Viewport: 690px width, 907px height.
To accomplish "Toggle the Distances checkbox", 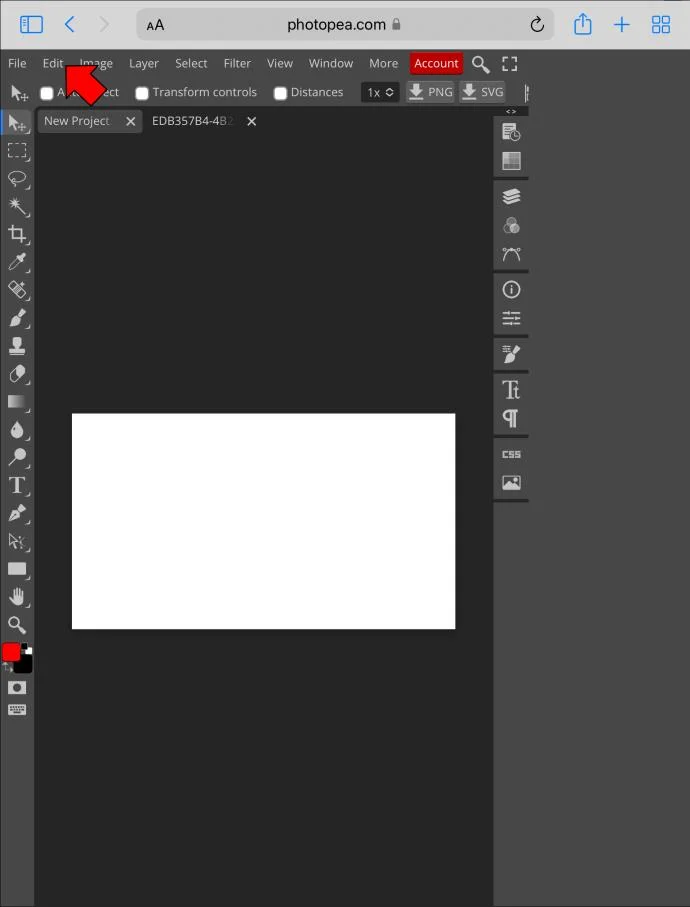I will click(x=280, y=93).
